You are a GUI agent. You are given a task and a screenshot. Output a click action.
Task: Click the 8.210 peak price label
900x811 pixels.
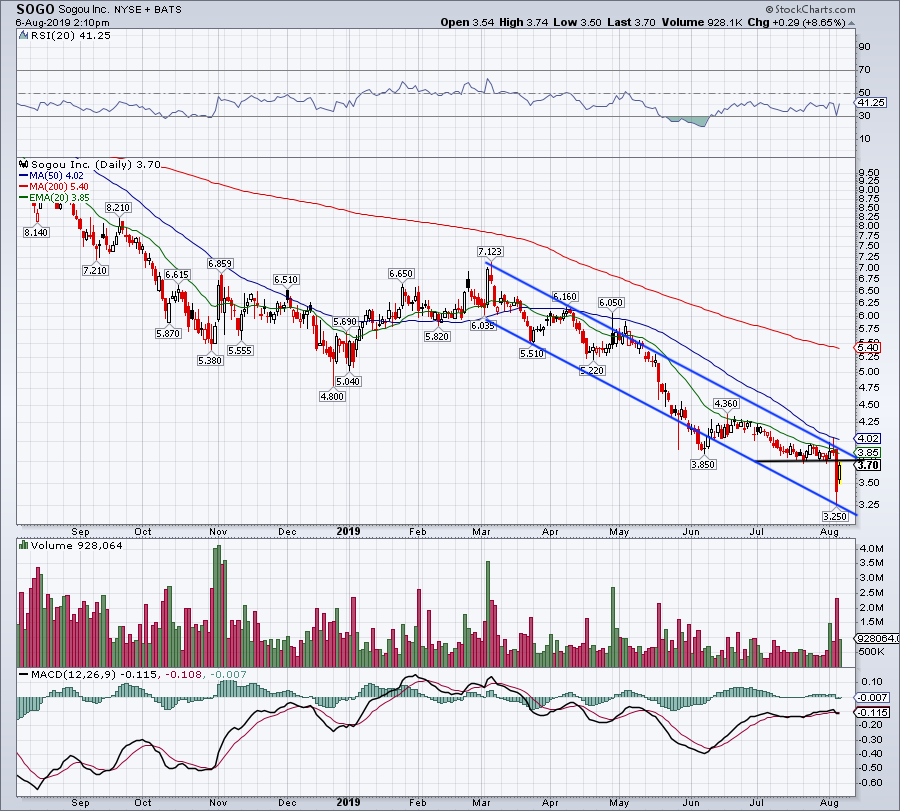click(x=118, y=208)
